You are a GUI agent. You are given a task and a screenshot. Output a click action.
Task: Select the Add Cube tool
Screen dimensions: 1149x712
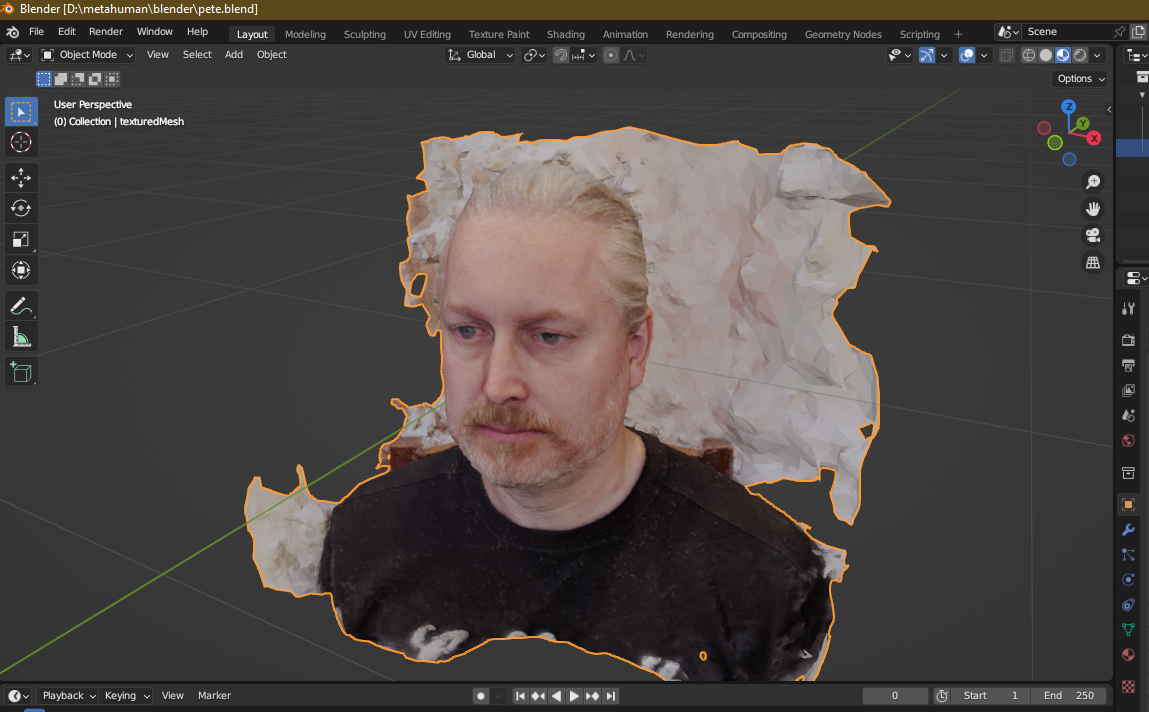pyautogui.click(x=21, y=372)
